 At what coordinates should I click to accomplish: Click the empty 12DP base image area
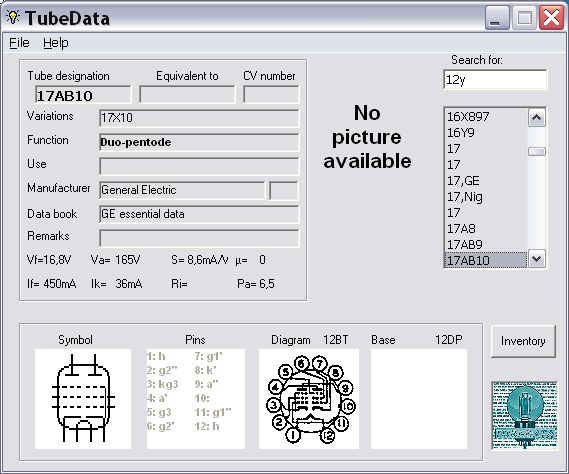[419, 399]
